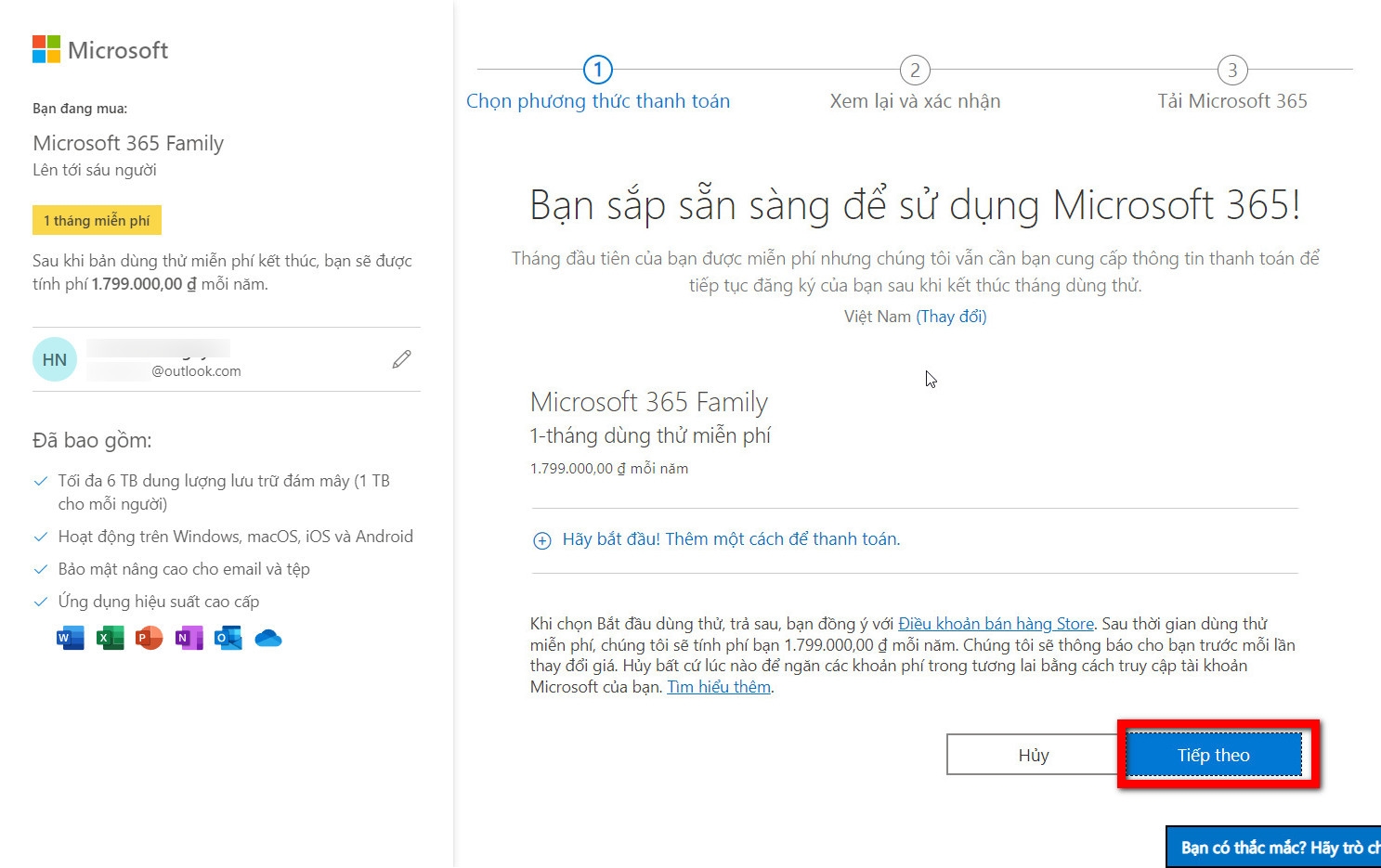Click the Excel app icon
This screenshot has height=868, width=1381.
(110, 638)
